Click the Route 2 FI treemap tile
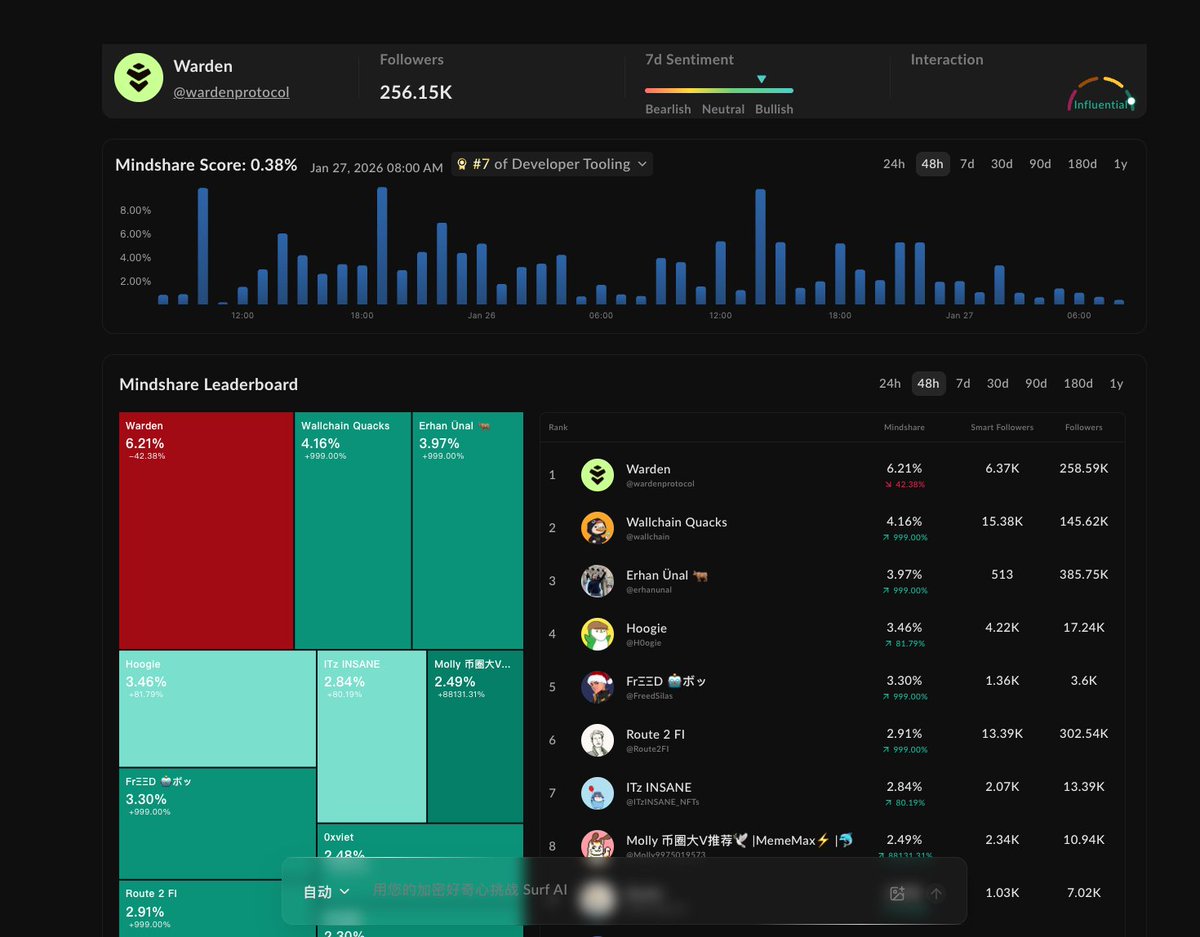Screen dimensions: 1200x937 (x=200, y=909)
